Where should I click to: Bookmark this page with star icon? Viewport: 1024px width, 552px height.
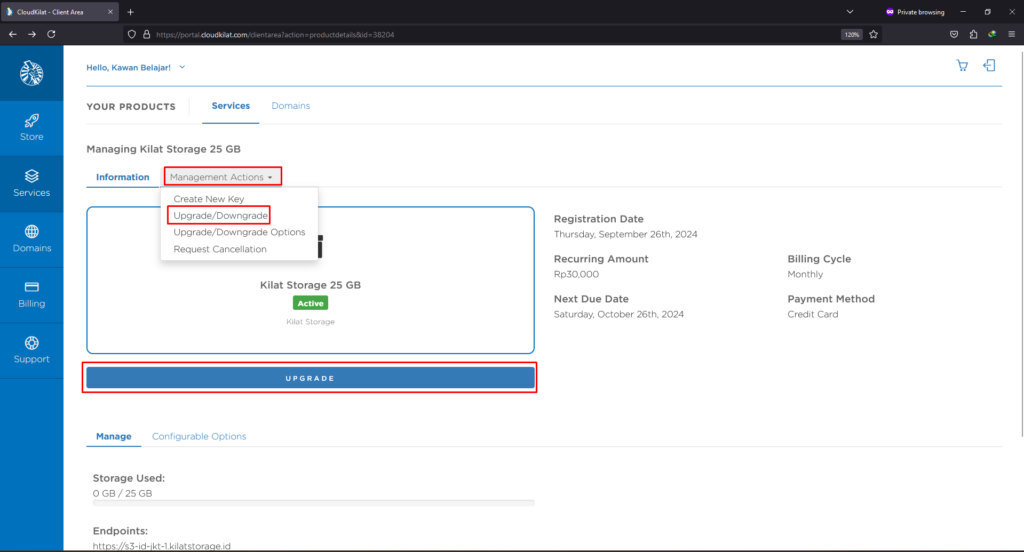coord(873,33)
